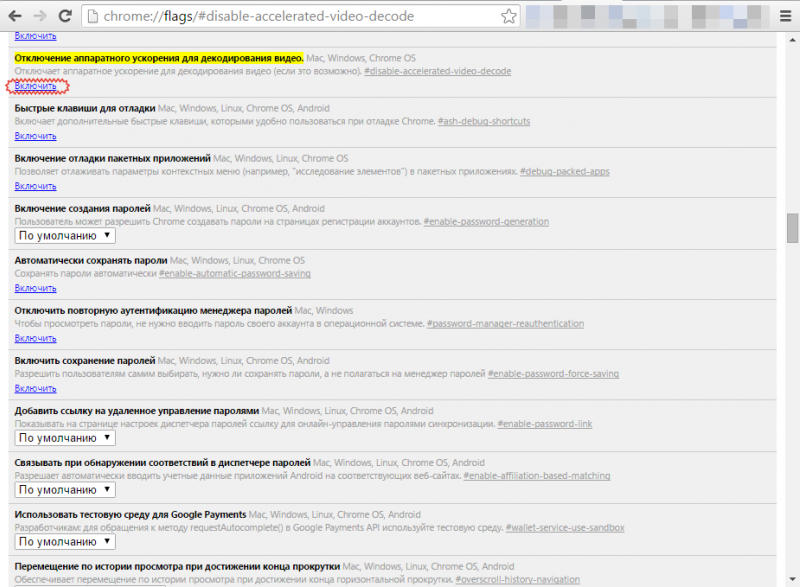
Task: Open the #disable-accelerated-video-decode anchor link
Action: point(438,71)
